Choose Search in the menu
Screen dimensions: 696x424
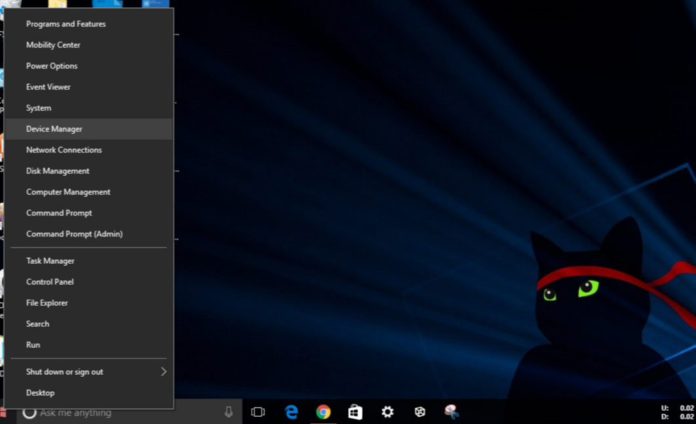coord(89,324)
